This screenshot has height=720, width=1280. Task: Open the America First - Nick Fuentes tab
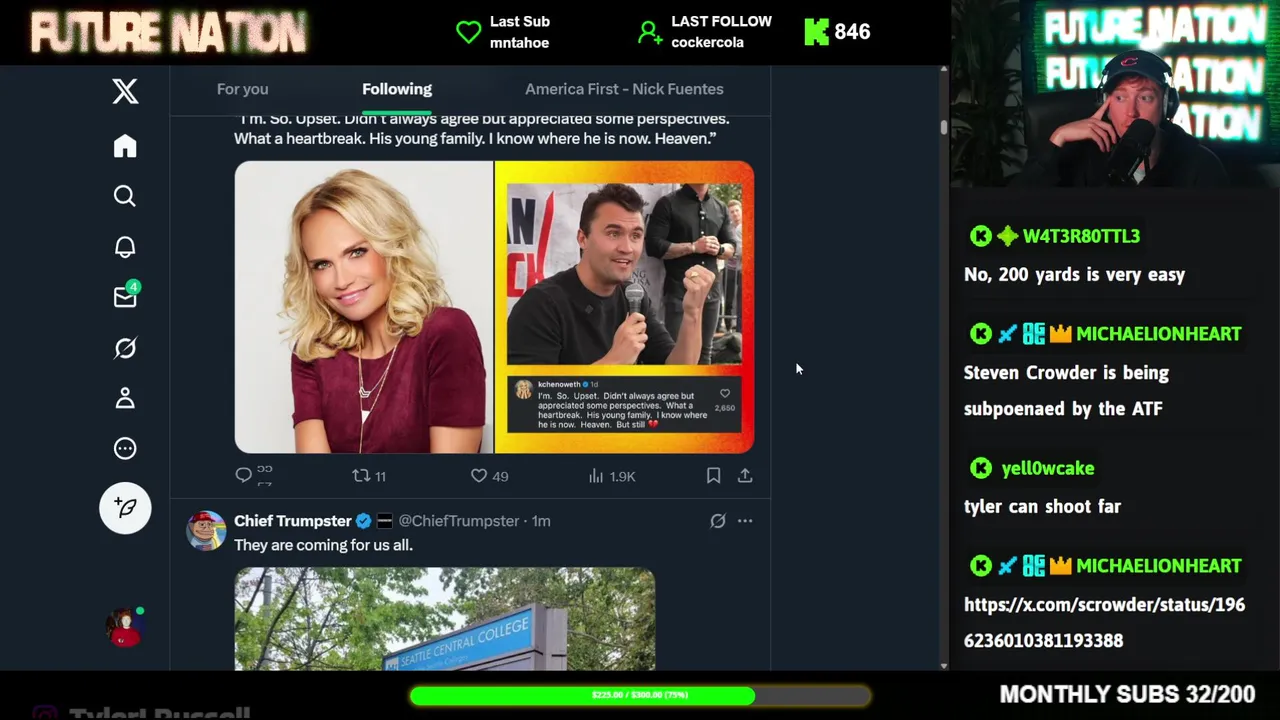coord(624,89)
